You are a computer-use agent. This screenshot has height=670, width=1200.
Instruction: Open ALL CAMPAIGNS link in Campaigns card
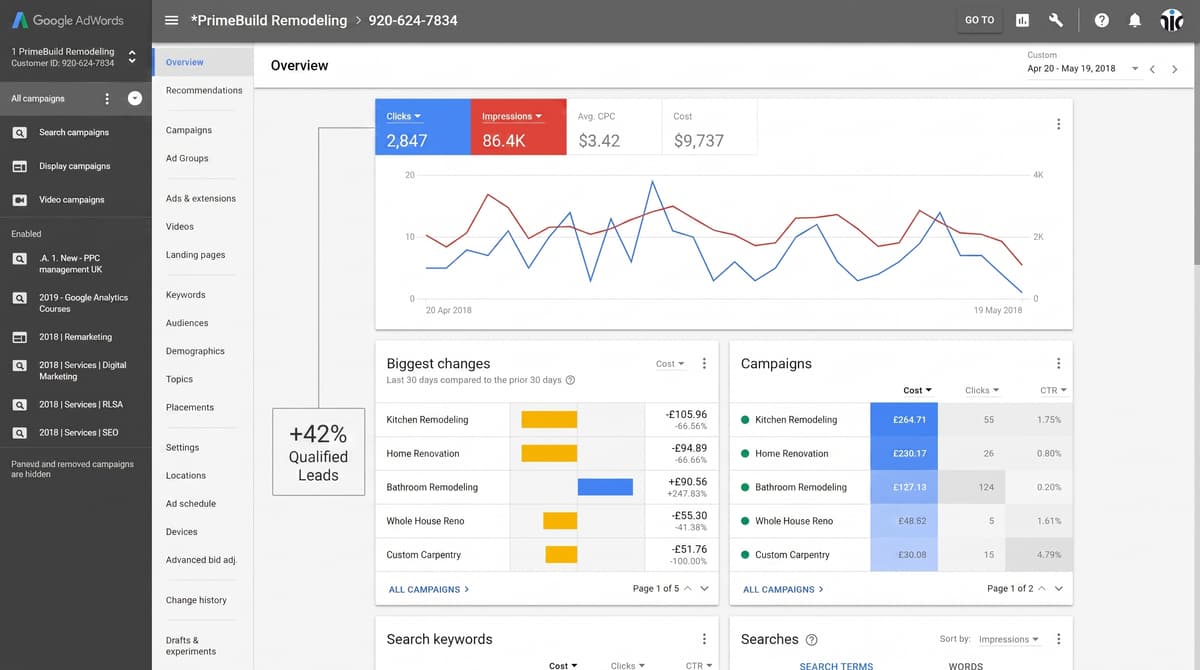783,589
